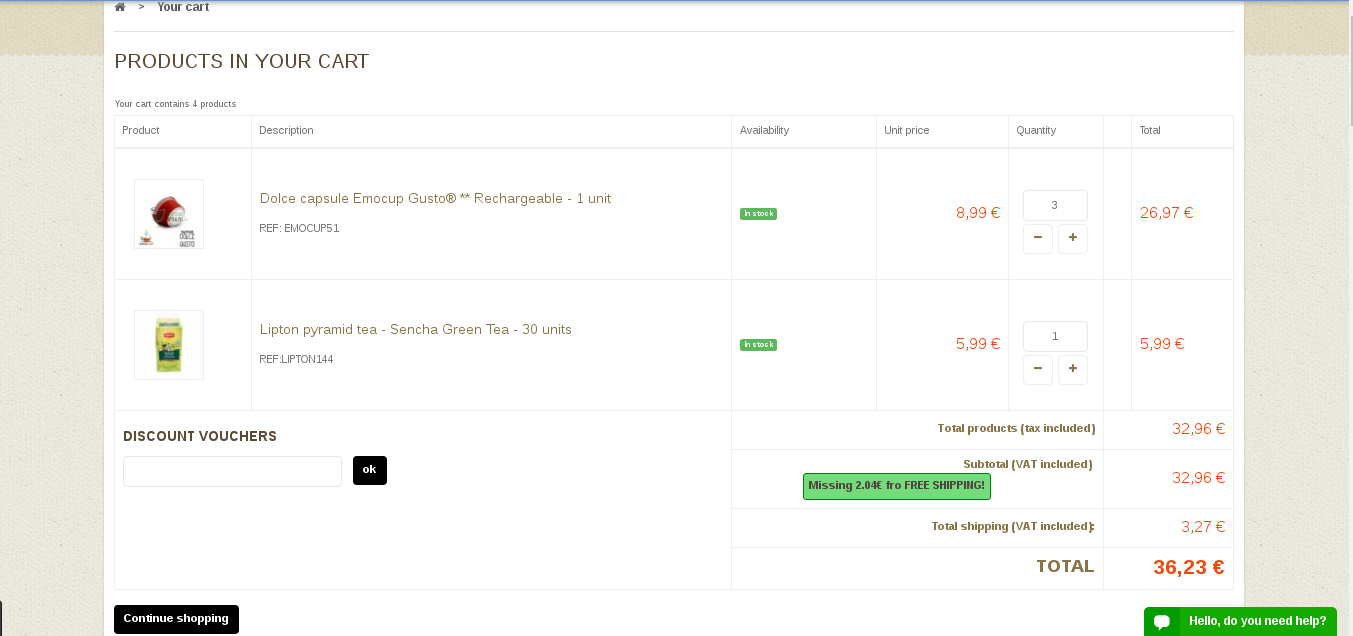This screenshot has height=636, width=1353.
Task: Click the 'Total products (tax included)' label
Action: tap(1016, 428)
